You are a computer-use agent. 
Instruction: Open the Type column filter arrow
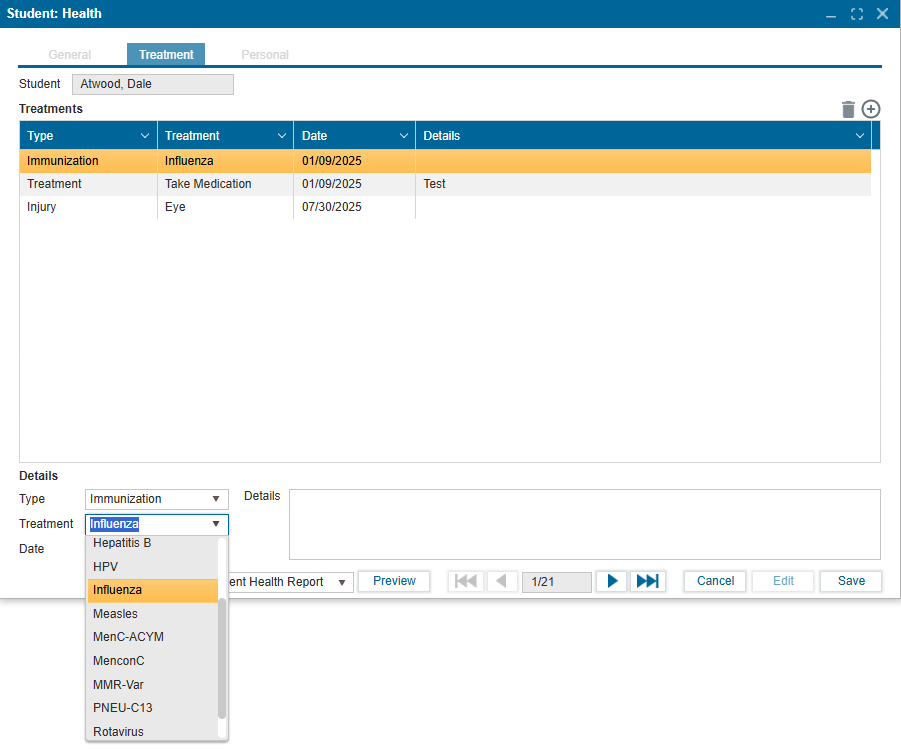(x=145, y=136)
